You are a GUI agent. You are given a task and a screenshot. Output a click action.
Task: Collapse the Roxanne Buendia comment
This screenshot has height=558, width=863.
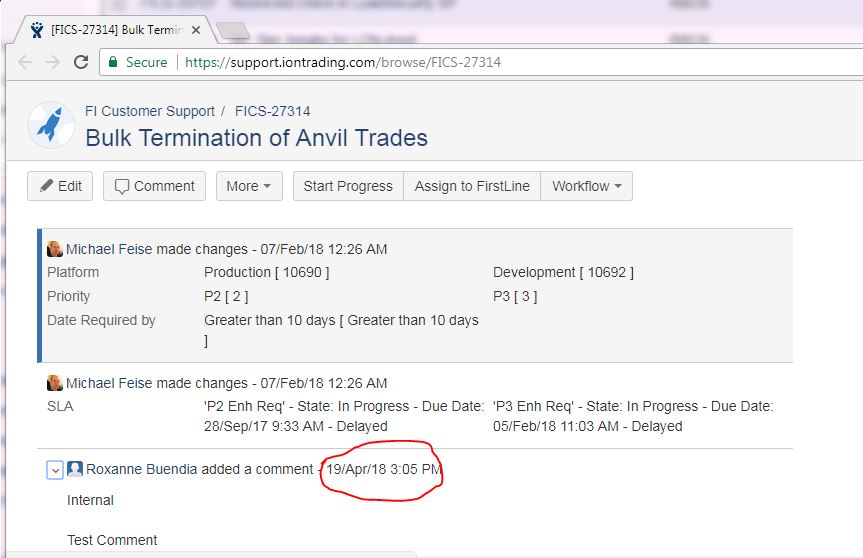55,470
